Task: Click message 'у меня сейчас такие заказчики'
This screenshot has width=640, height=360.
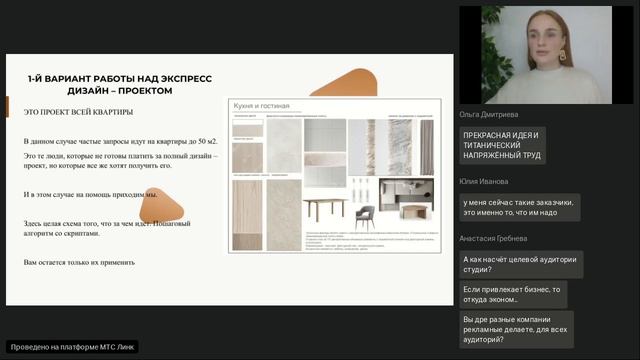Action: coord(520,207)
